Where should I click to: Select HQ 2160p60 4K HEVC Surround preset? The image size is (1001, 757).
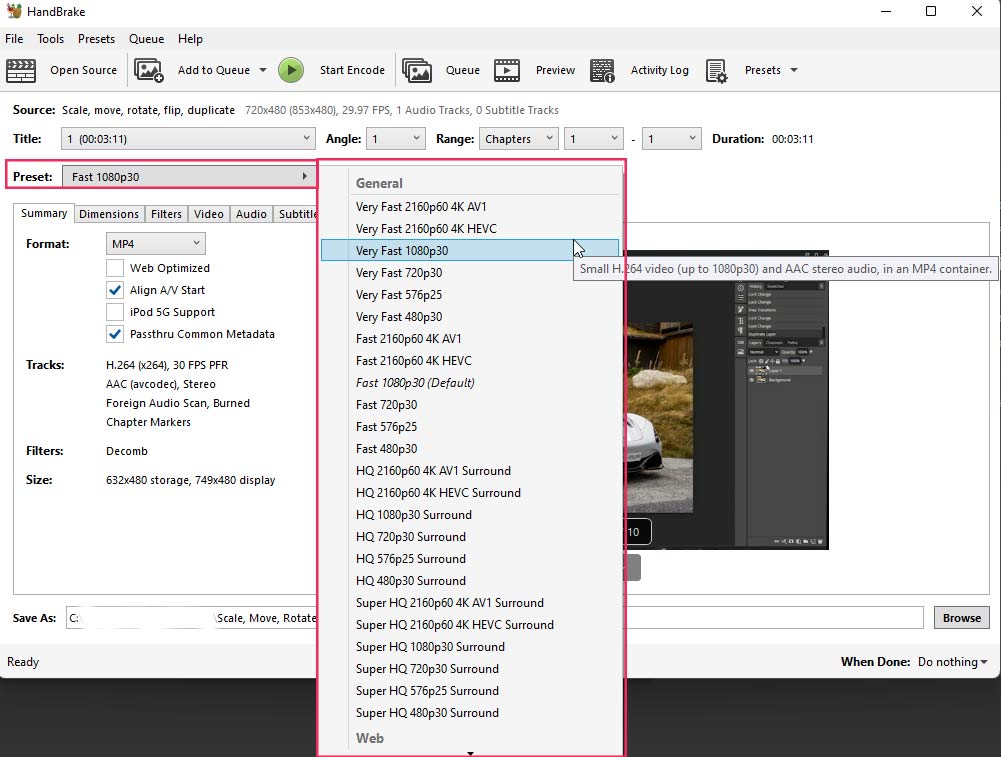pos(470,493)
